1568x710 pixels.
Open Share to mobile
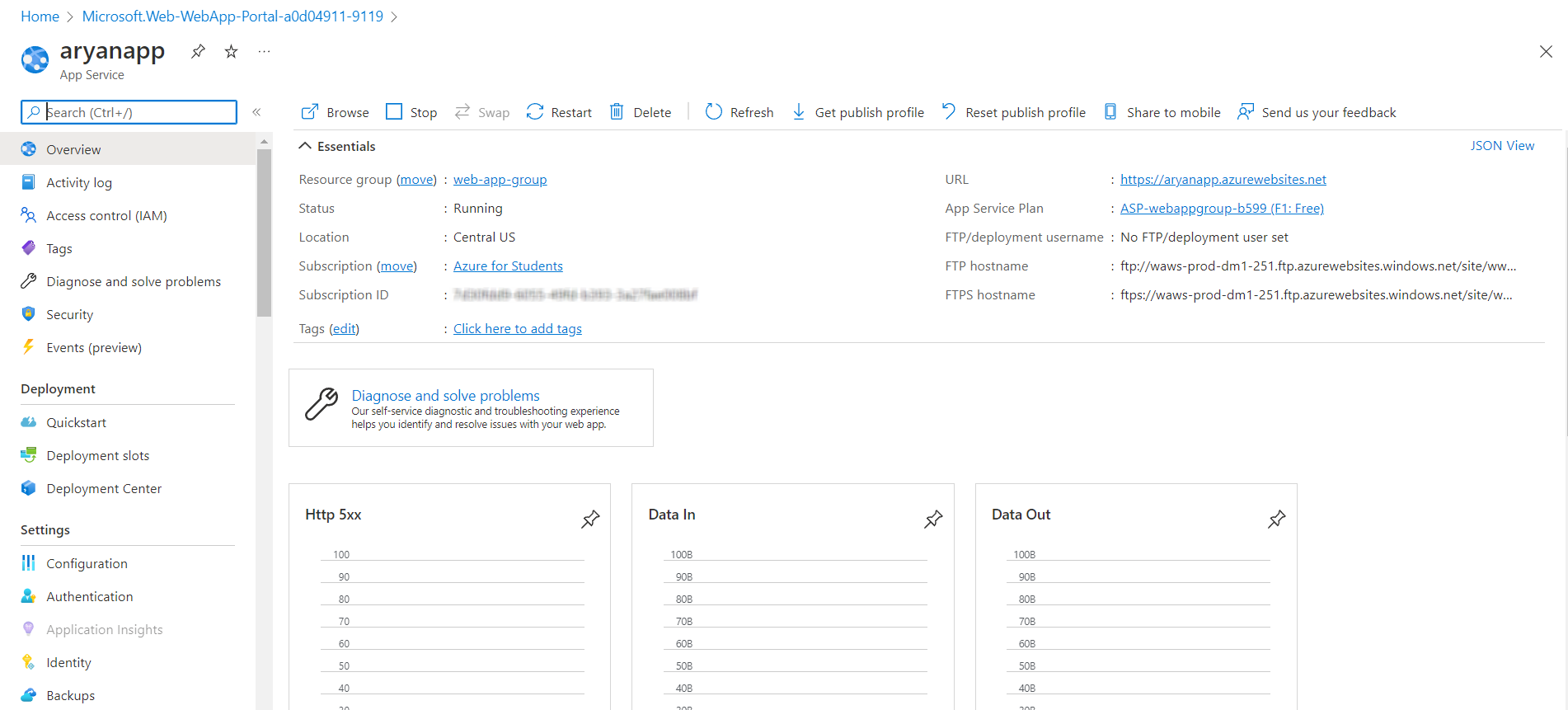pos(1162,112)
